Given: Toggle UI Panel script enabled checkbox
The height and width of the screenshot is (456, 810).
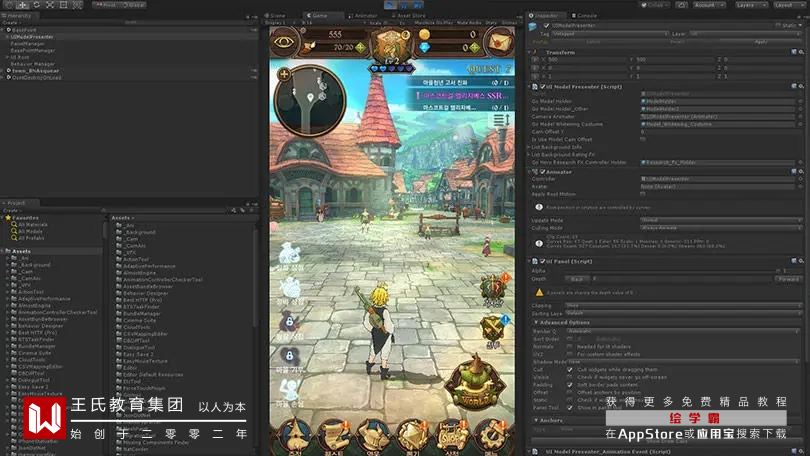Looking at the screenshot, I should (542, 261).
